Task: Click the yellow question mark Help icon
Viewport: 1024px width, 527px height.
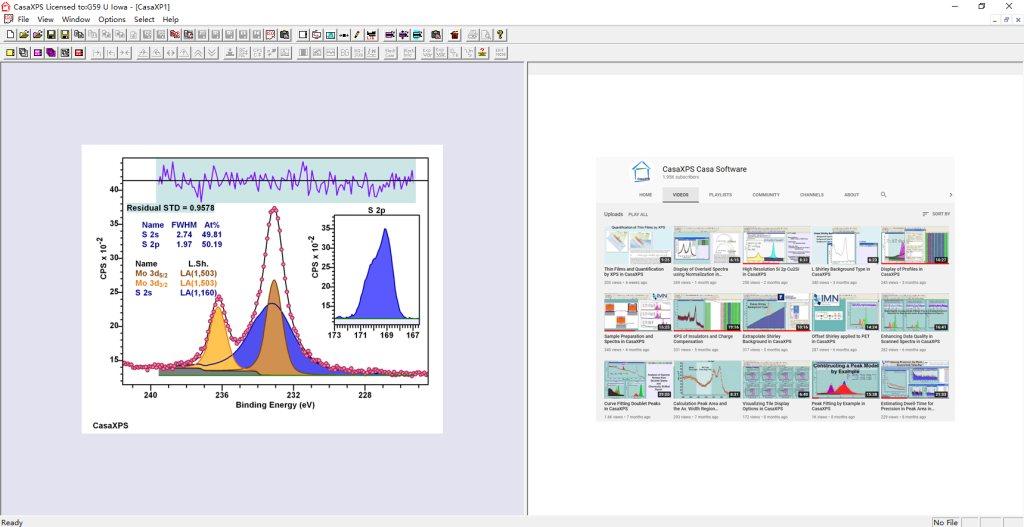Action: [500, 35]
